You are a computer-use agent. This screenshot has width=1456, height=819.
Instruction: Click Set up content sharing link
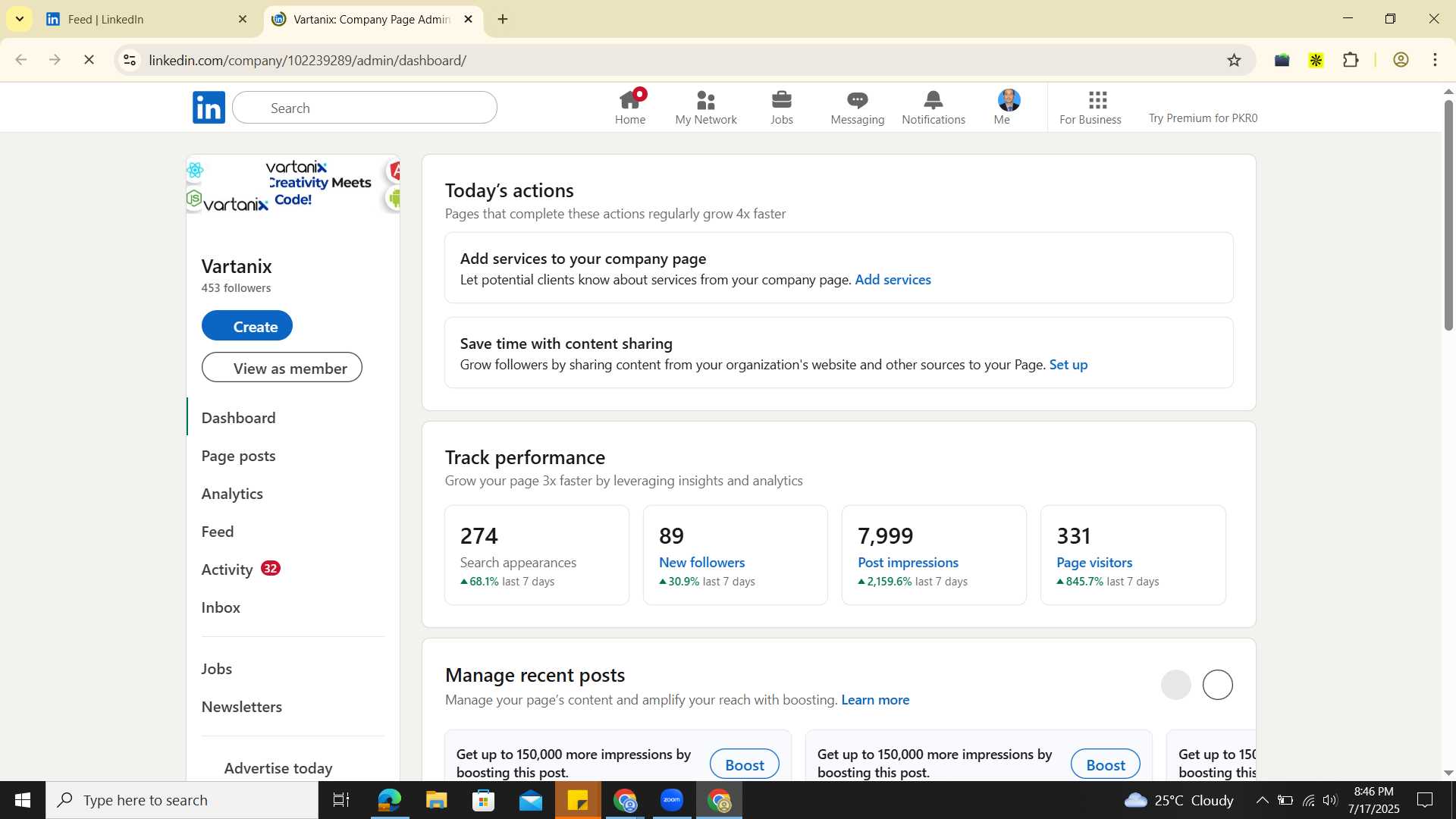[1068, 365]
